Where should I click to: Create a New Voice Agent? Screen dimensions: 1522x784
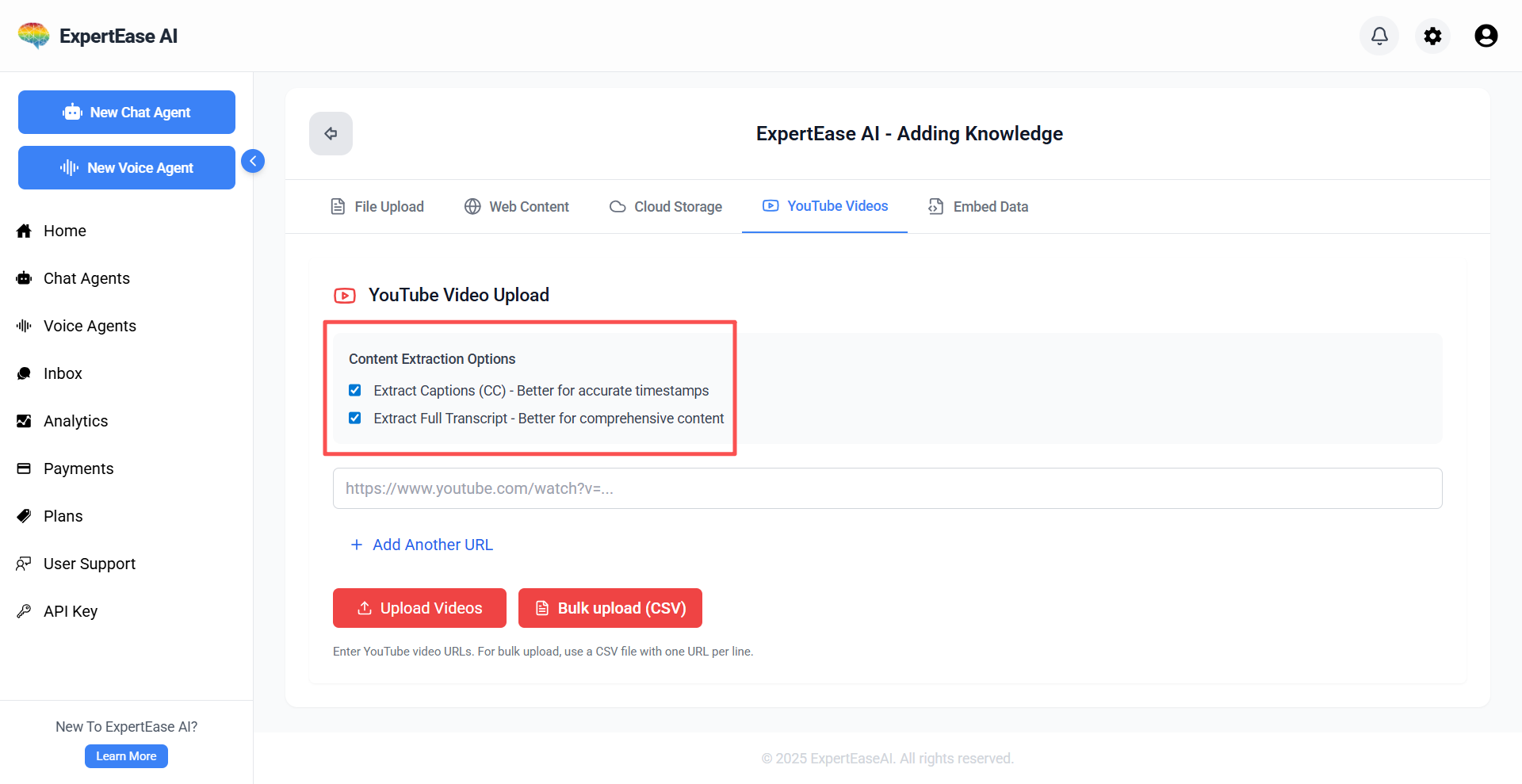[127, 167]
